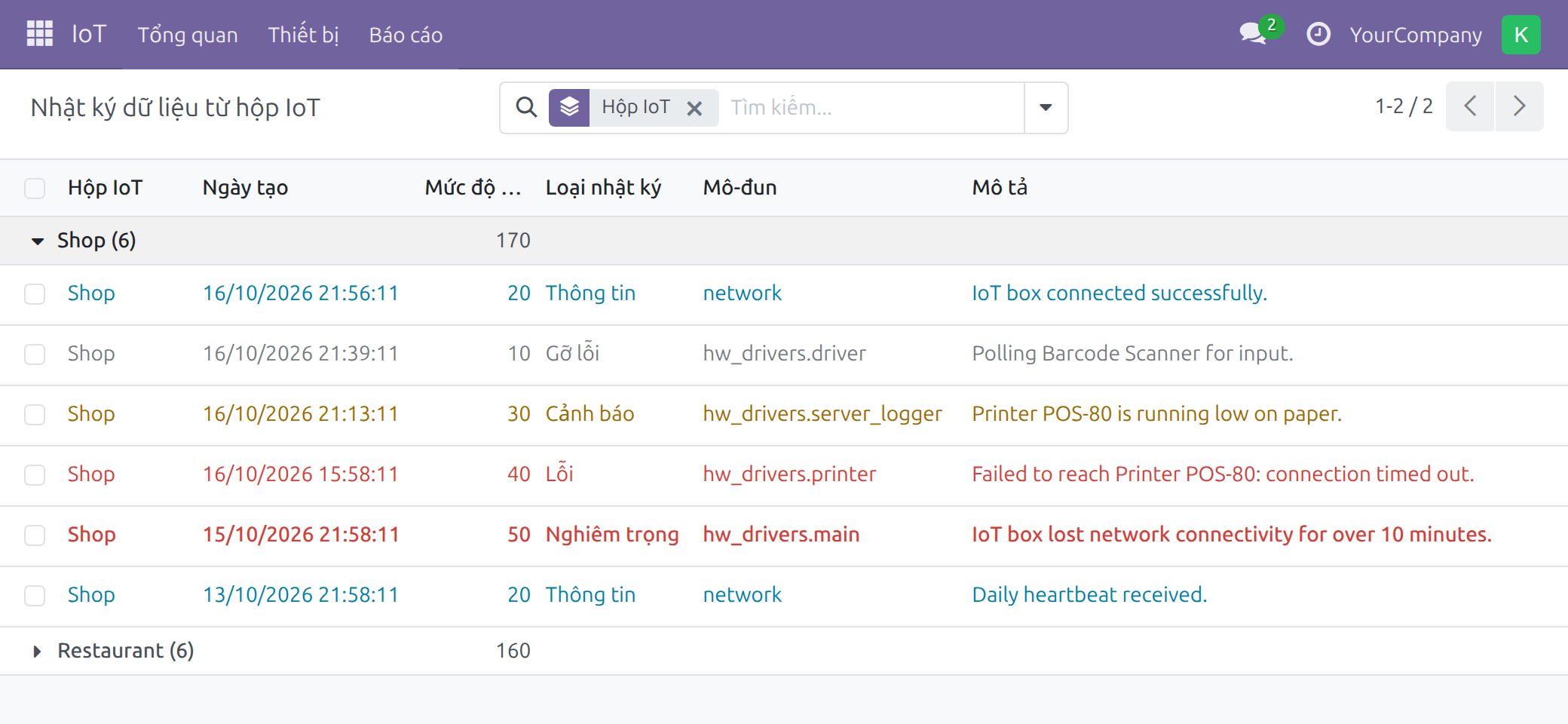
Task: Click the green K user avatar
Action: click(1521, 35)
